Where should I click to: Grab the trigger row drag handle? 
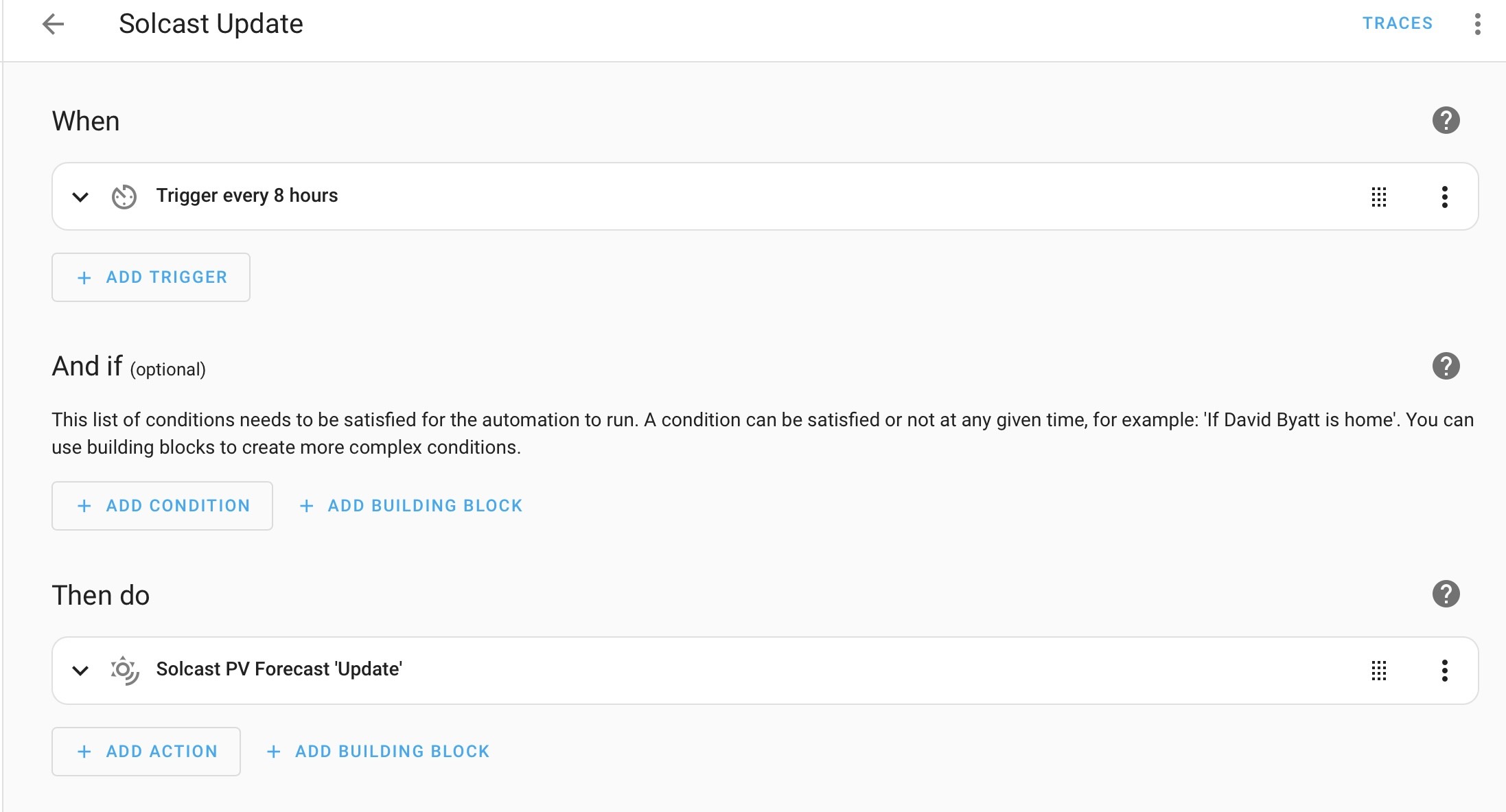[1379, 197]
